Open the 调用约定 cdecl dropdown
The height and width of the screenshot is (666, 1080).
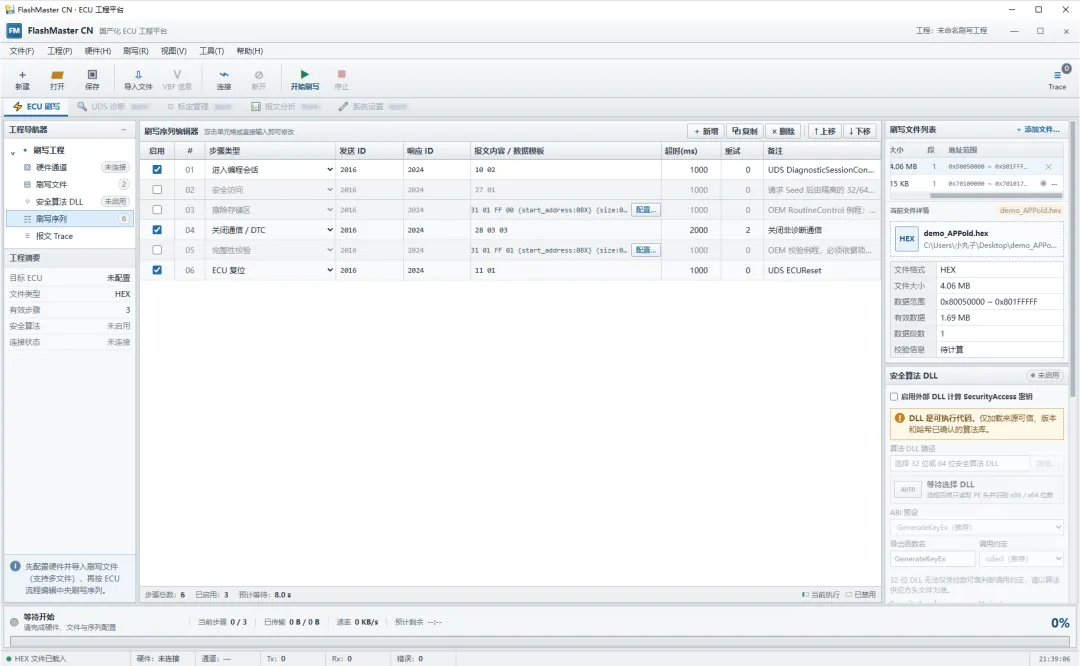tap(1021, 559)
